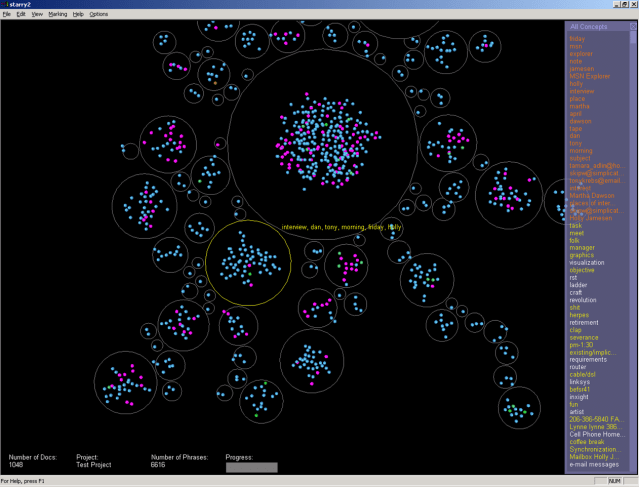Select 'coffee break' in concepts list

coord(587,441)
